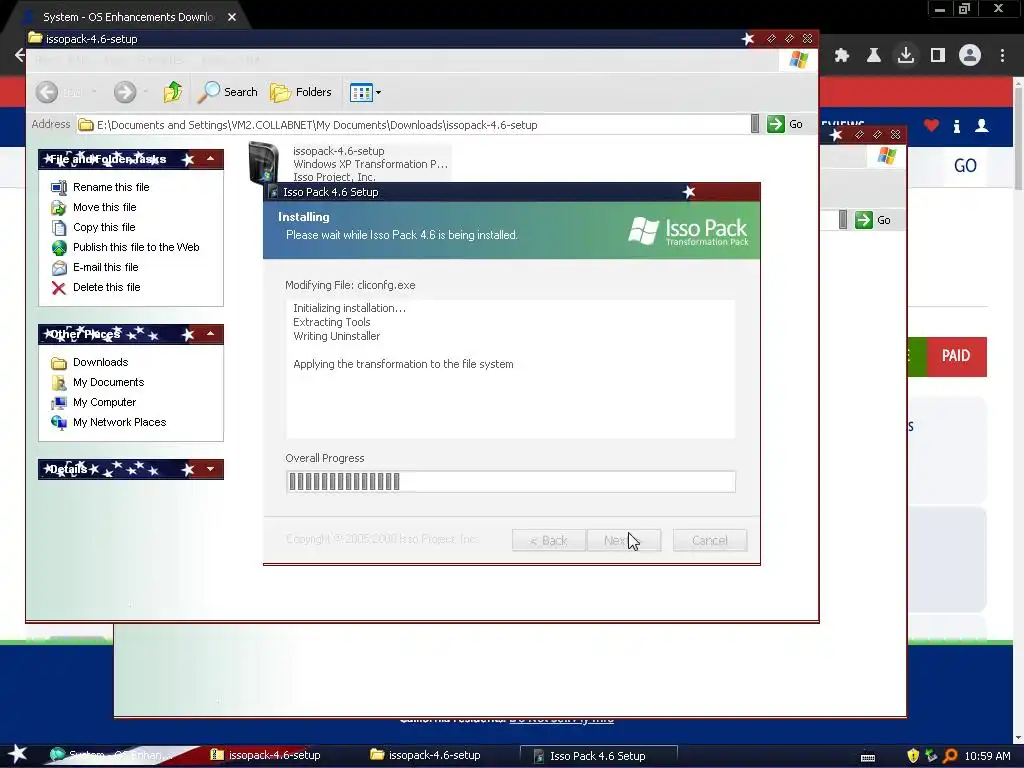1024x768 pixels.
Task: Close the System - OS Enhancements tab
Action: click(x=232, y=17)
